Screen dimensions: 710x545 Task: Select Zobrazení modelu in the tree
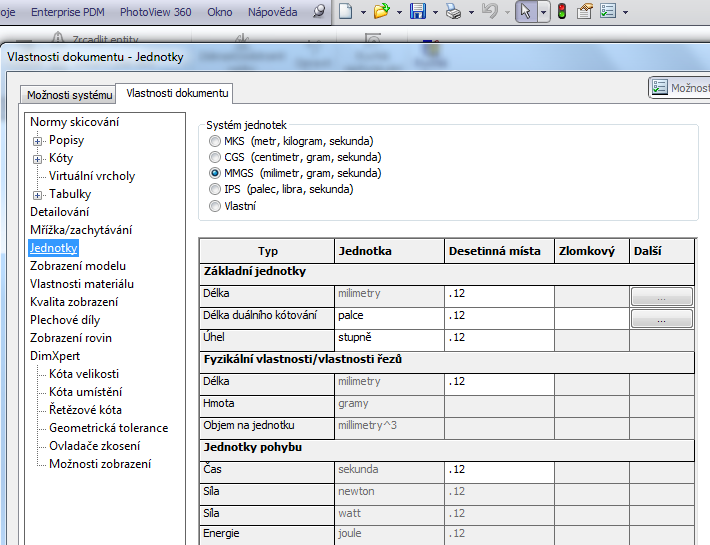point(78,266)
